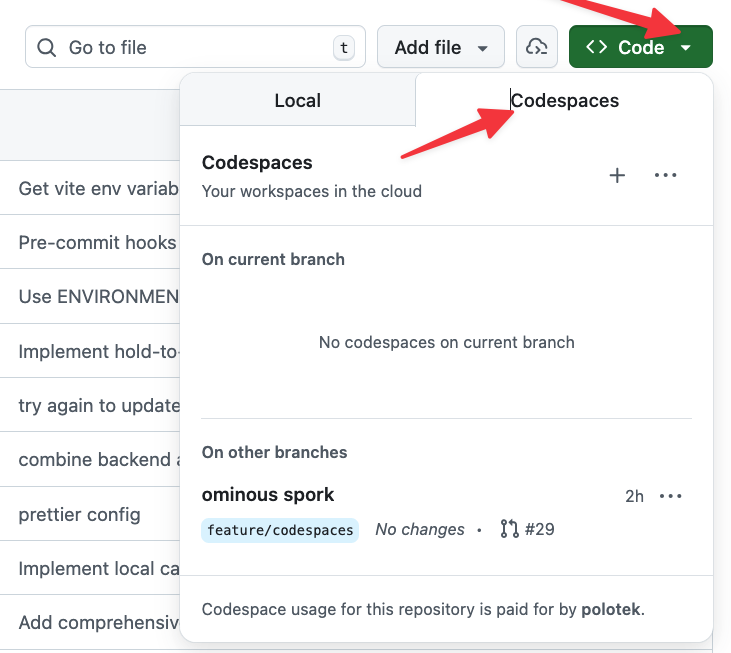Toggle the green Code dropdown caret

pyautogui.click(x=686, y=47)
